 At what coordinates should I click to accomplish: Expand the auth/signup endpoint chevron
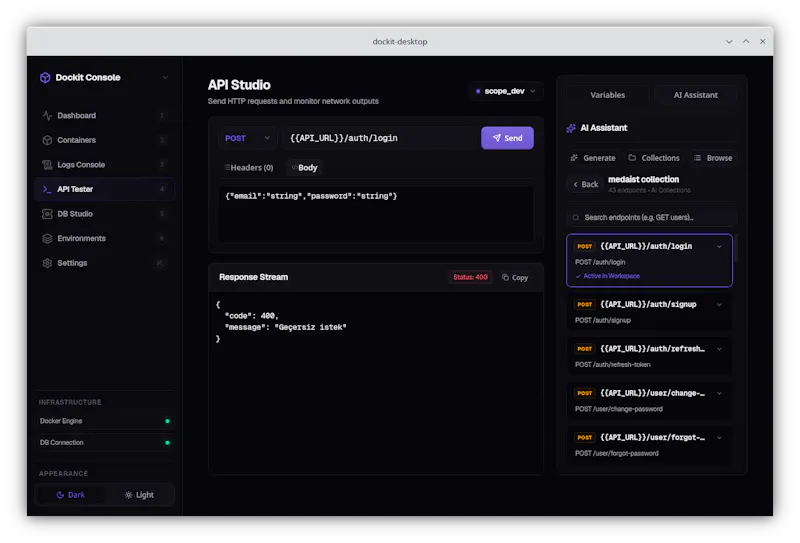[719, 305]
